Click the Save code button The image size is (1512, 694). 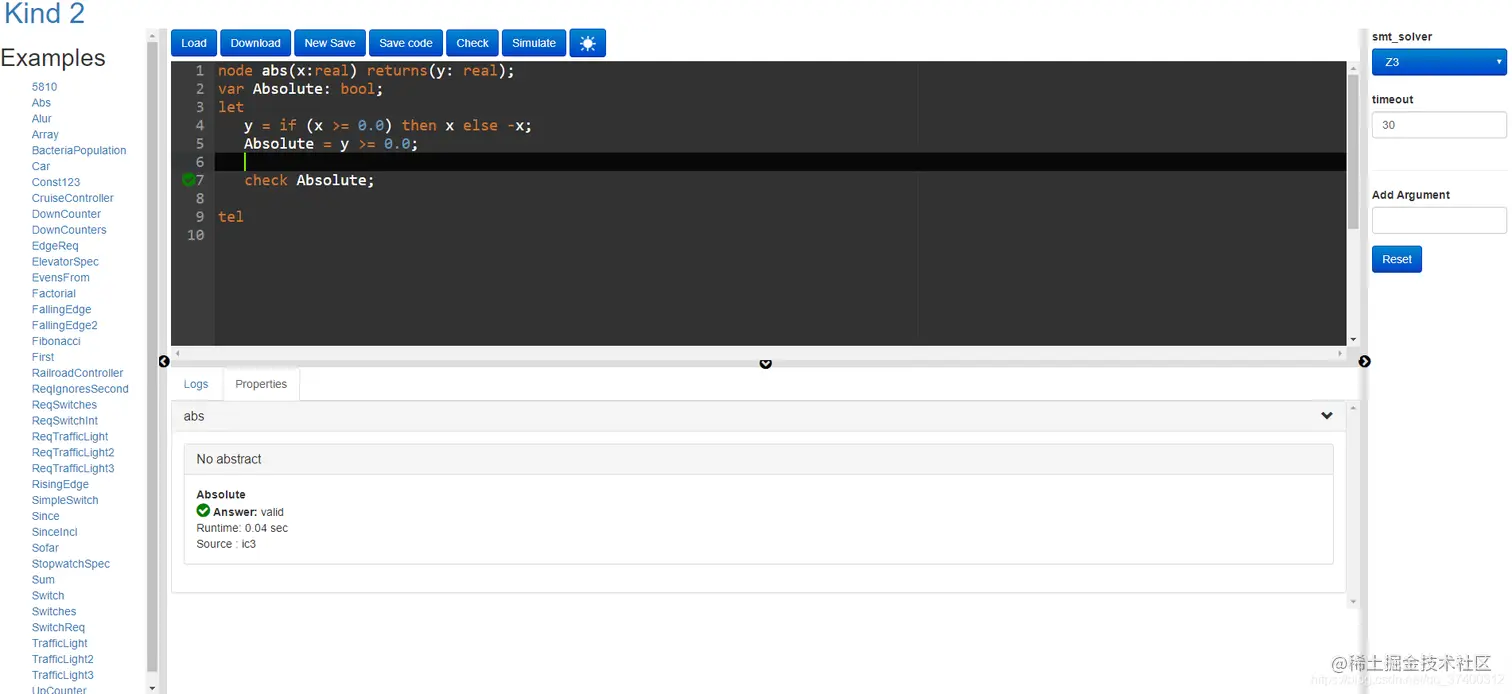[406, 43]
